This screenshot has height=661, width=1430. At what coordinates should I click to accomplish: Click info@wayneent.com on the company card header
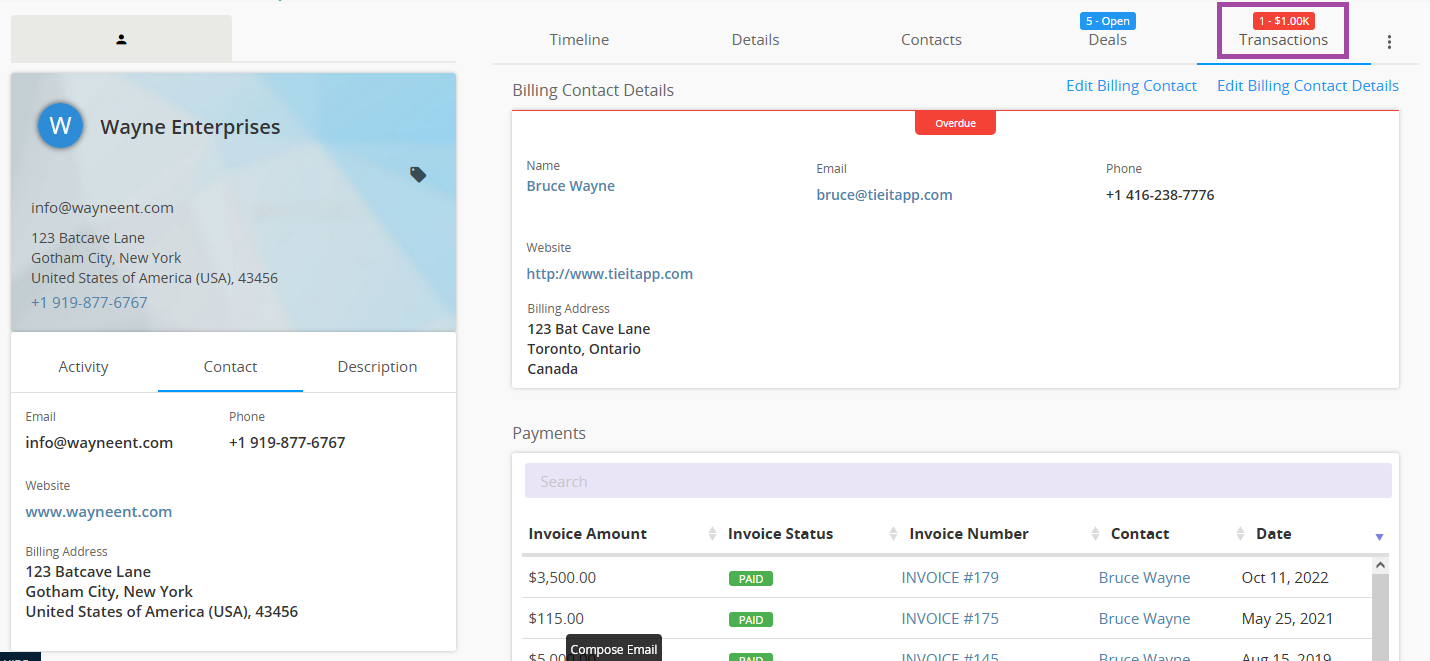pyautogui.click(x=102, y=208)
